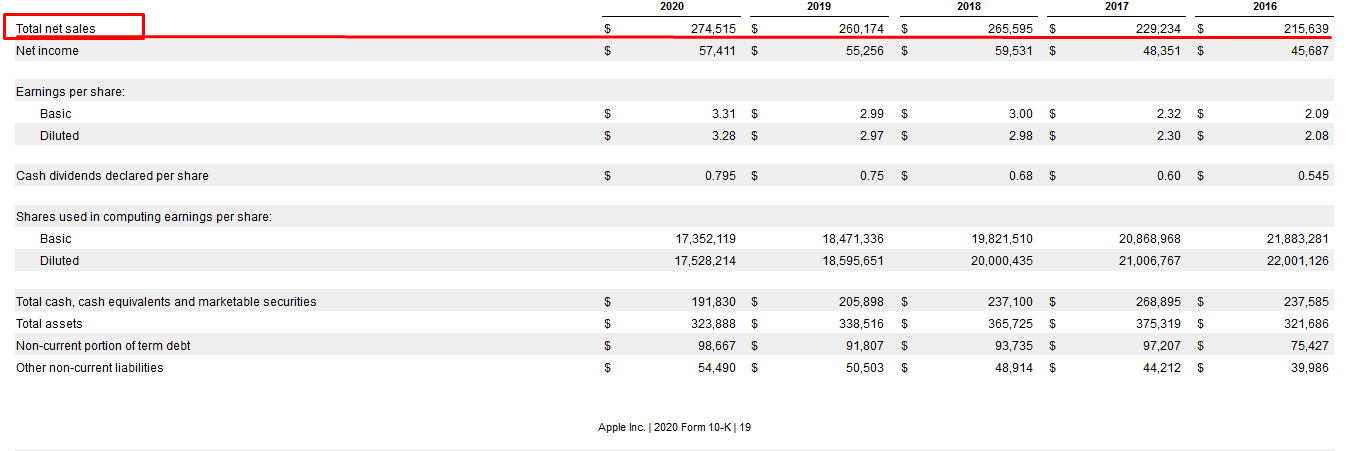Click the diluted EPS value 2.98
1349x451 pixels.
pos(1021,136)
